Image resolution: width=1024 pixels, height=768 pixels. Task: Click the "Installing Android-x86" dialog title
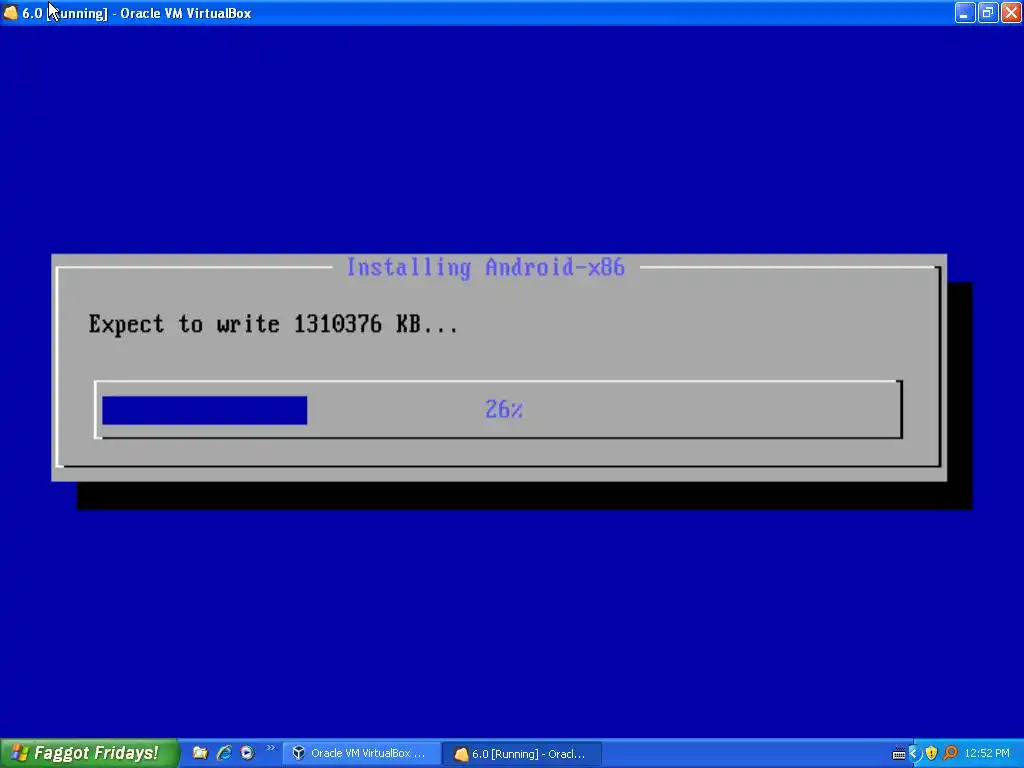[485, 267]
